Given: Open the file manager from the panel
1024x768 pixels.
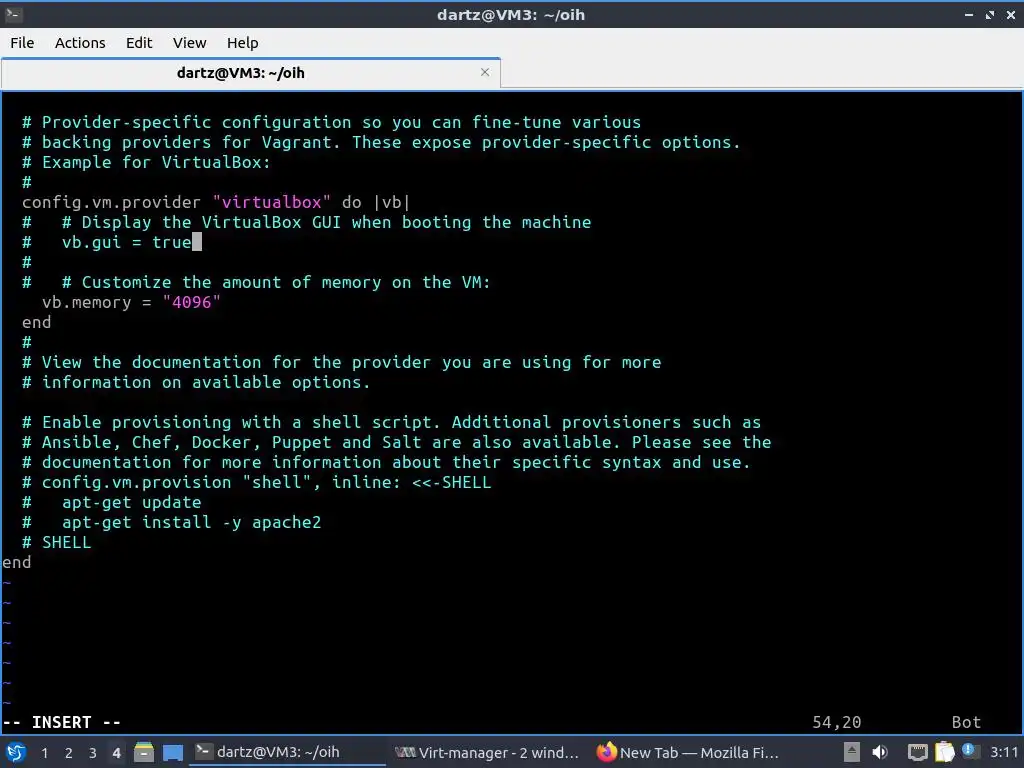Looking at the screenshot, I should [x=144, y=753].
